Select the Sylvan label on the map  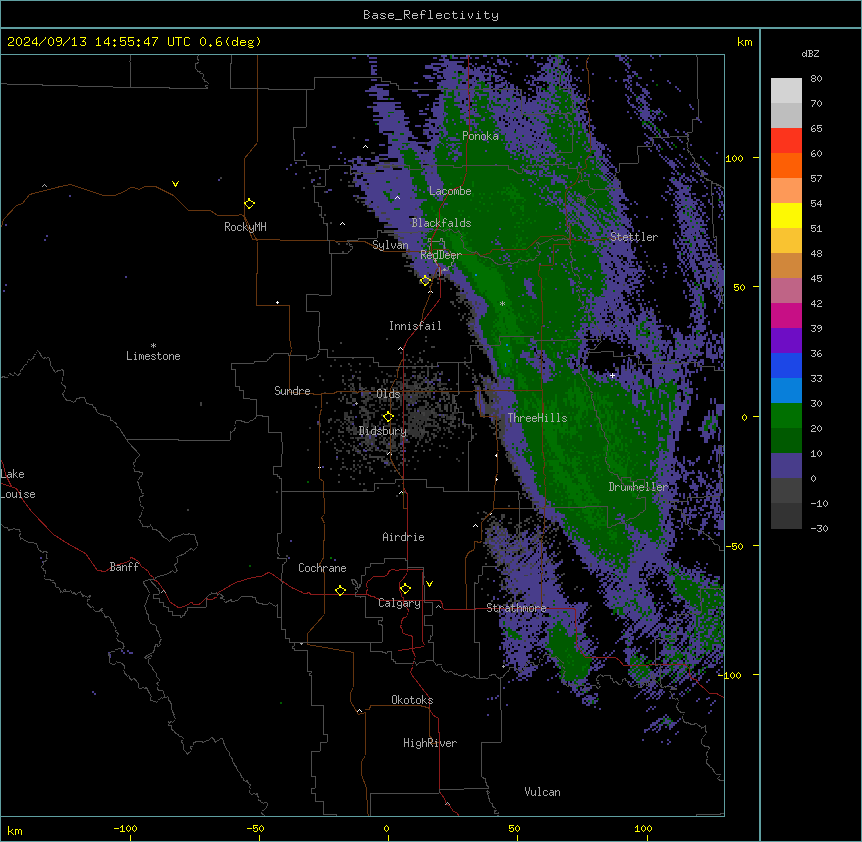tap(390, 245)
